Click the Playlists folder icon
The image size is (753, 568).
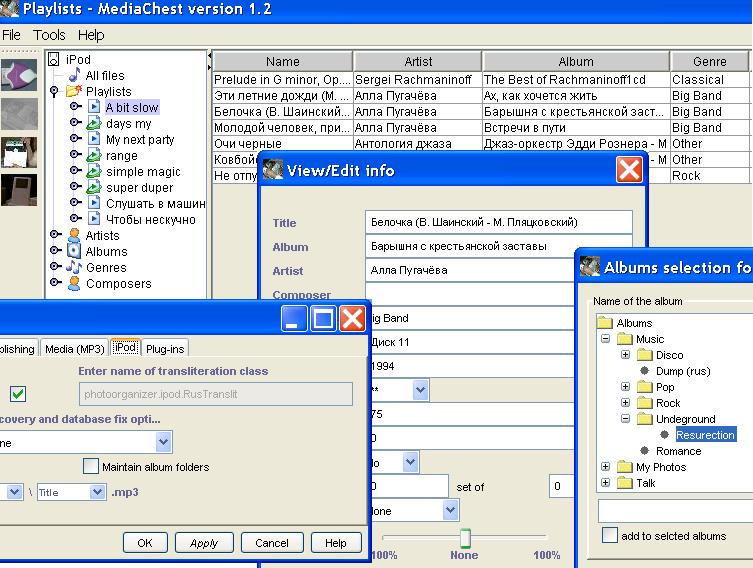point(73,92)
